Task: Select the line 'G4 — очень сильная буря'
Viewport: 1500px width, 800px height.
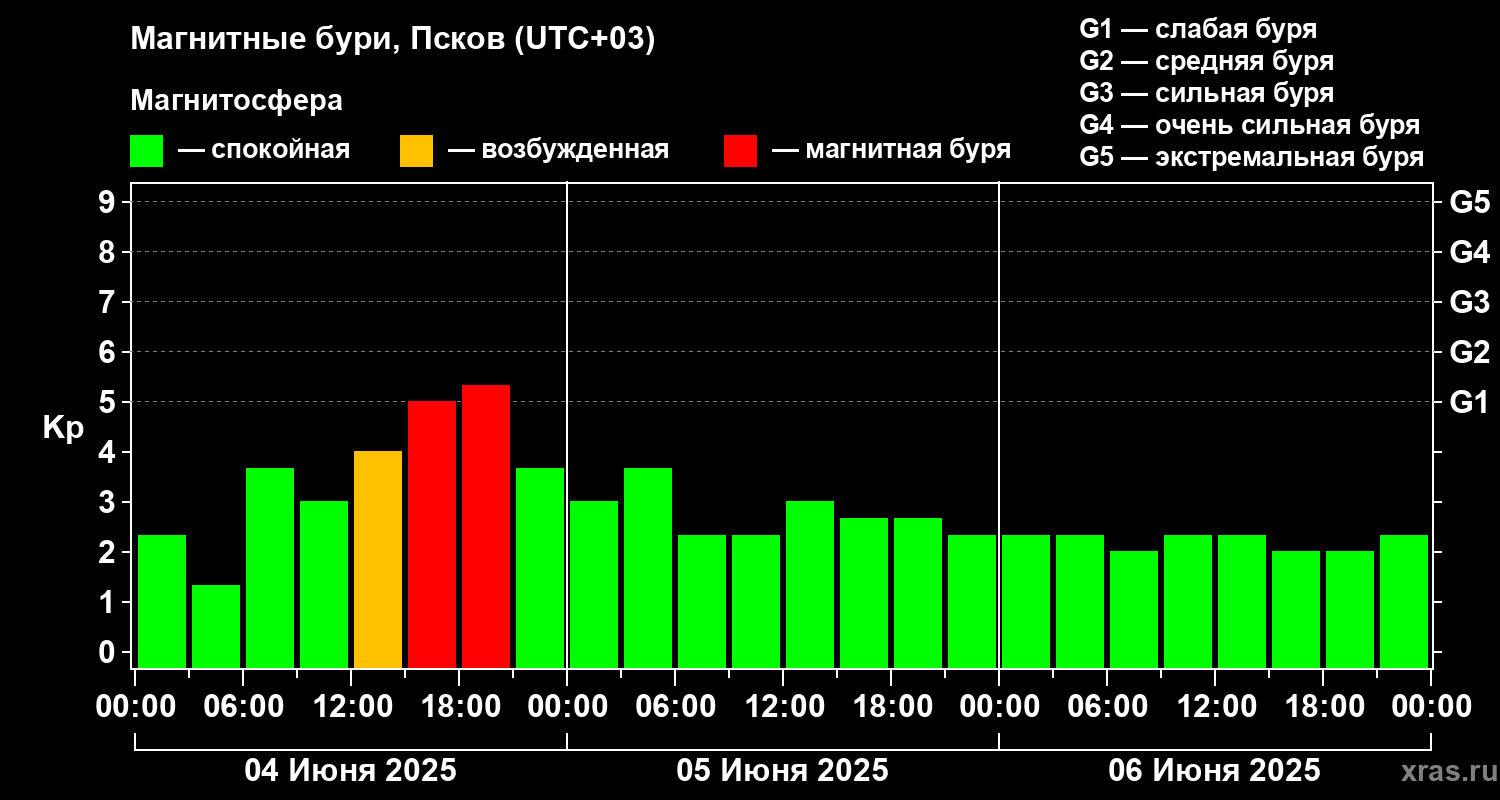Action: coord(1250,125)
